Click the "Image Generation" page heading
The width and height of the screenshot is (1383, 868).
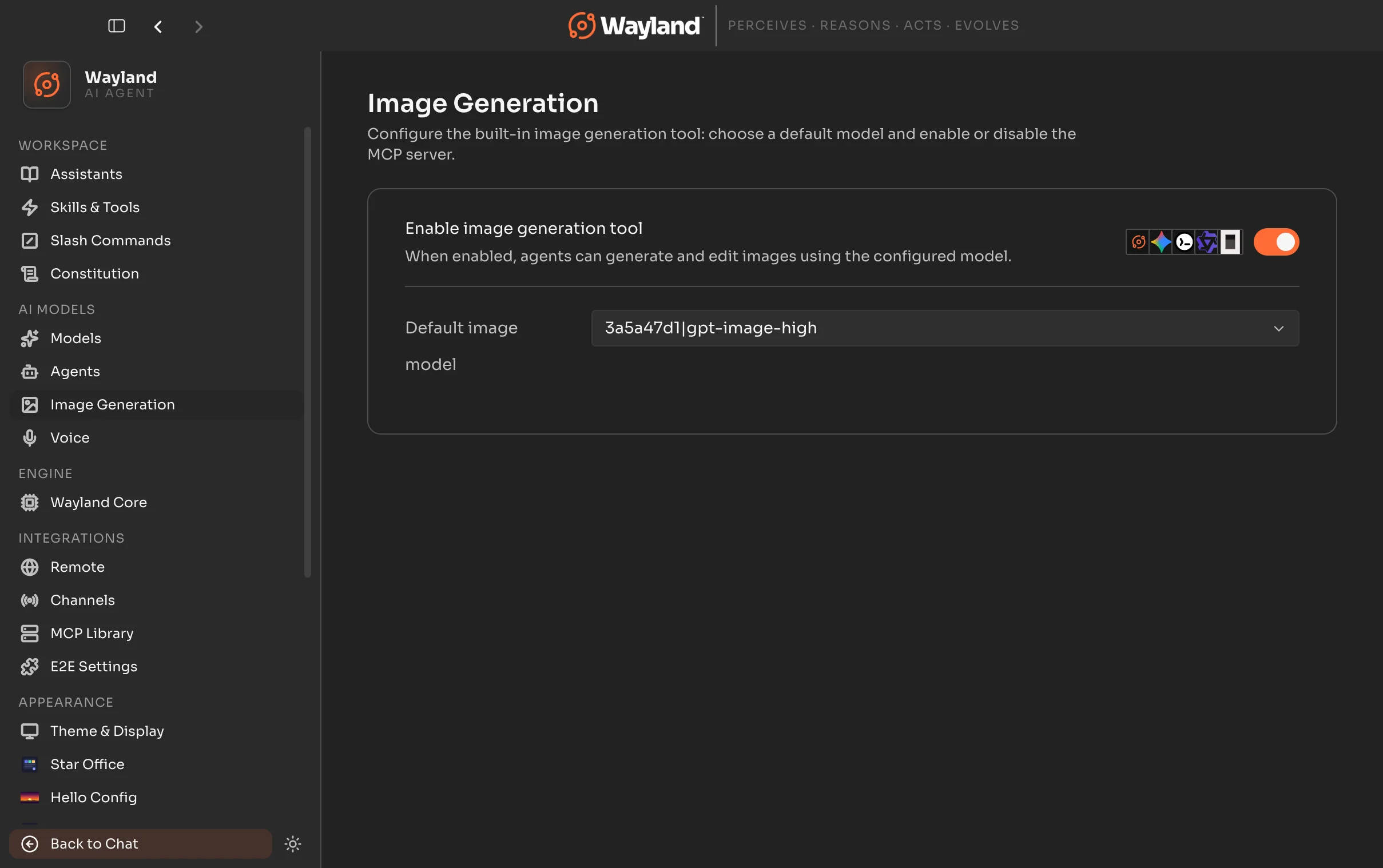[483, 103]
